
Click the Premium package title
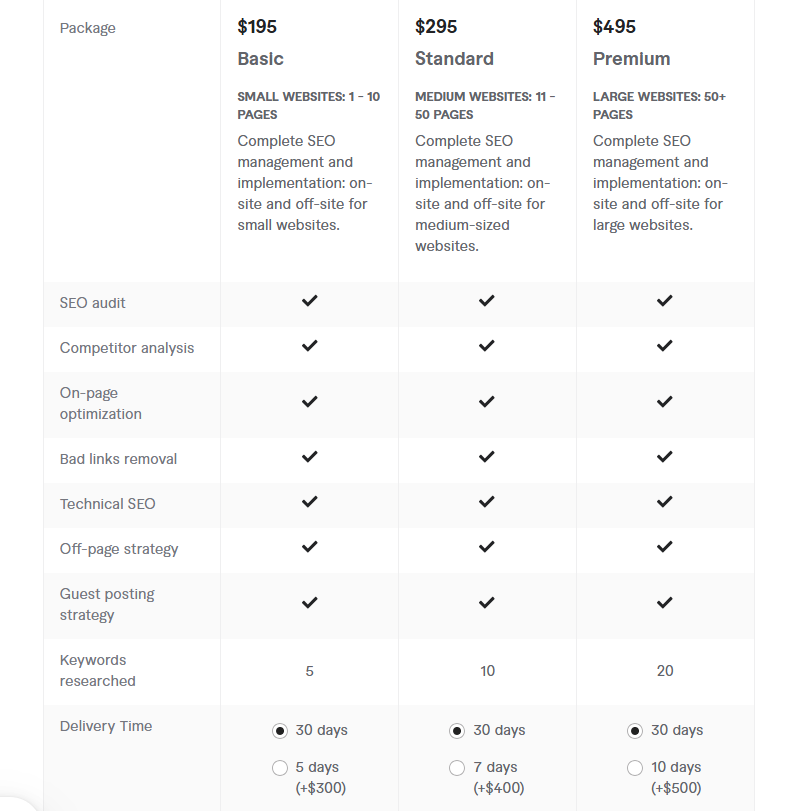[632, 59]
